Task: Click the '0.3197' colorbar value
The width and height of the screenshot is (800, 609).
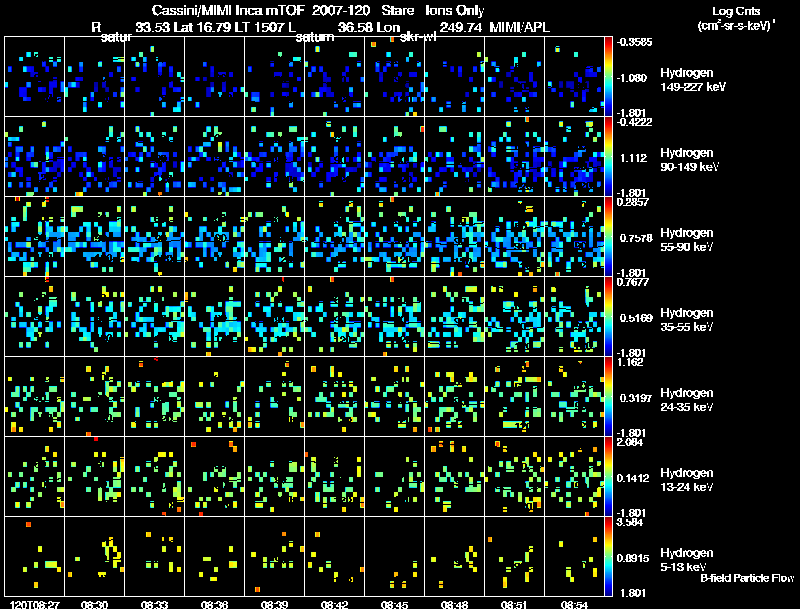Action: pos(636,398)
